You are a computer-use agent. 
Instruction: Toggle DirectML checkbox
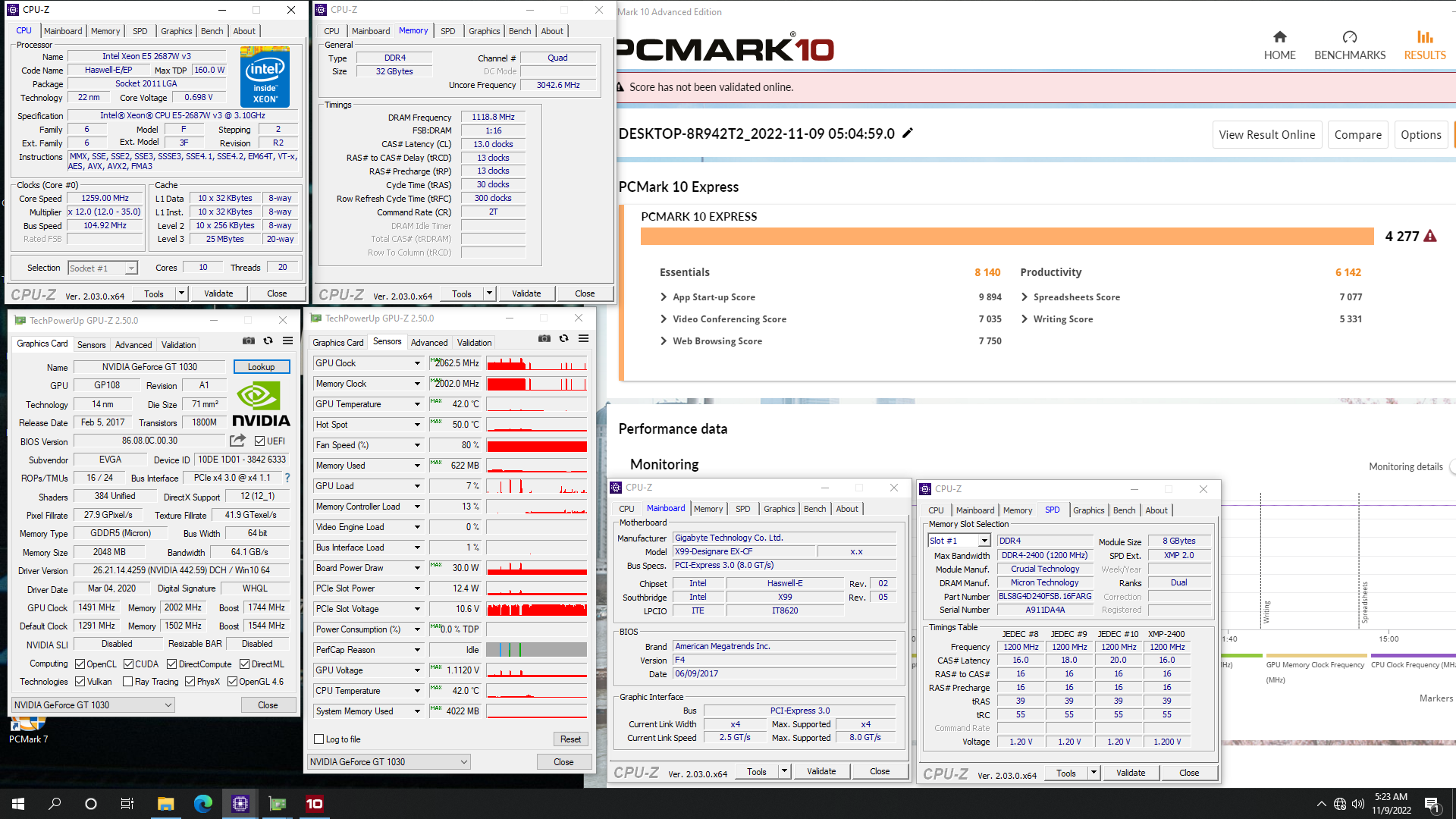click(x=244, y=664)
